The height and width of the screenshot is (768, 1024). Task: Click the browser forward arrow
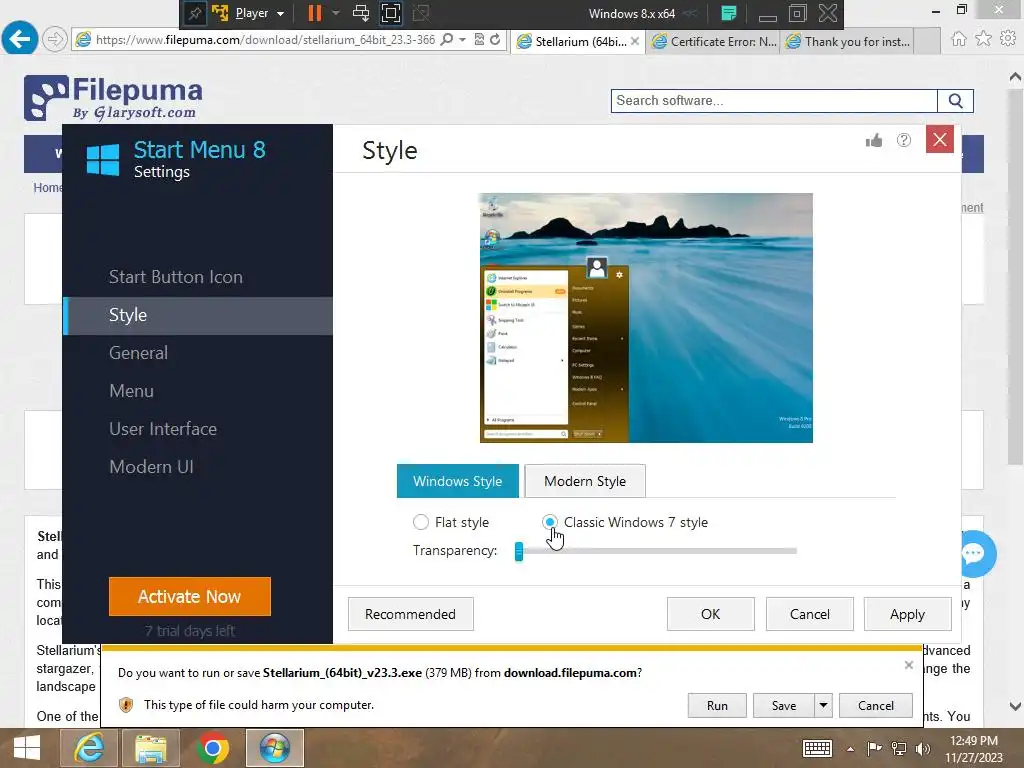tap(55, 40)
